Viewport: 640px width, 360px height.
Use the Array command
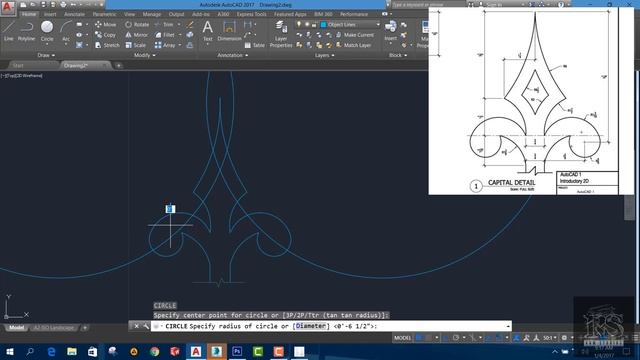coord(165,45)
